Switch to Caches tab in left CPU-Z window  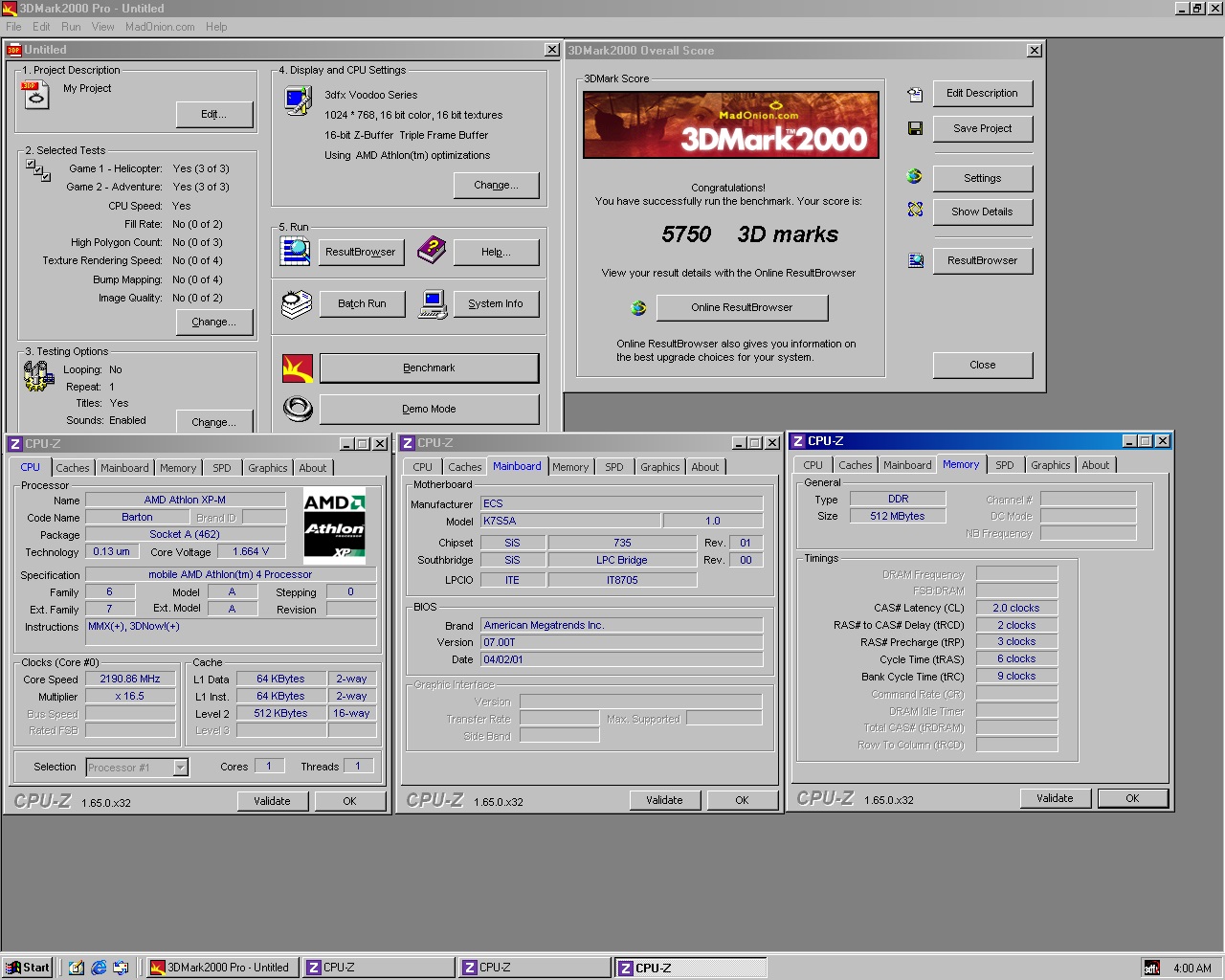73,468
